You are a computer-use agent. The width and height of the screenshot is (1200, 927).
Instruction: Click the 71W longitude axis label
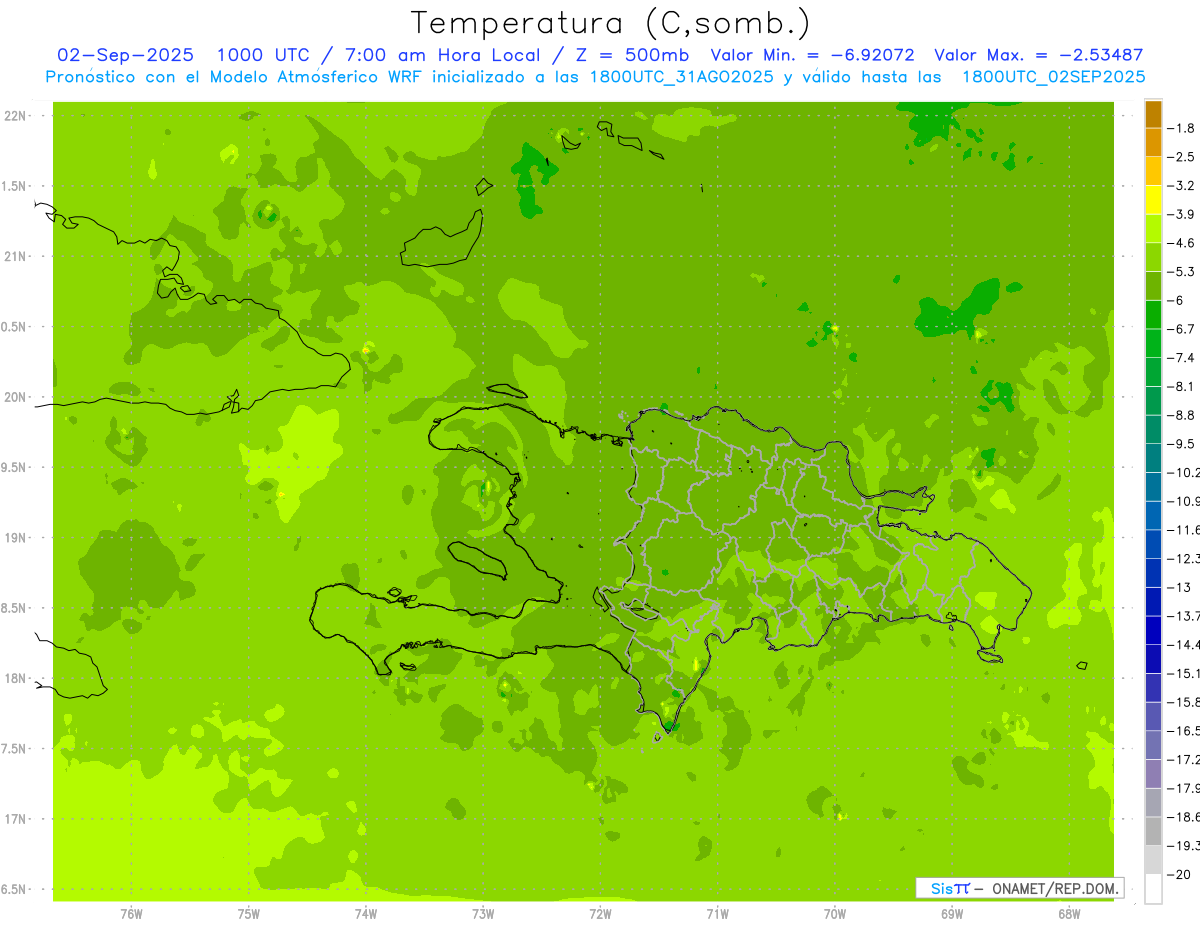(717, 914)
